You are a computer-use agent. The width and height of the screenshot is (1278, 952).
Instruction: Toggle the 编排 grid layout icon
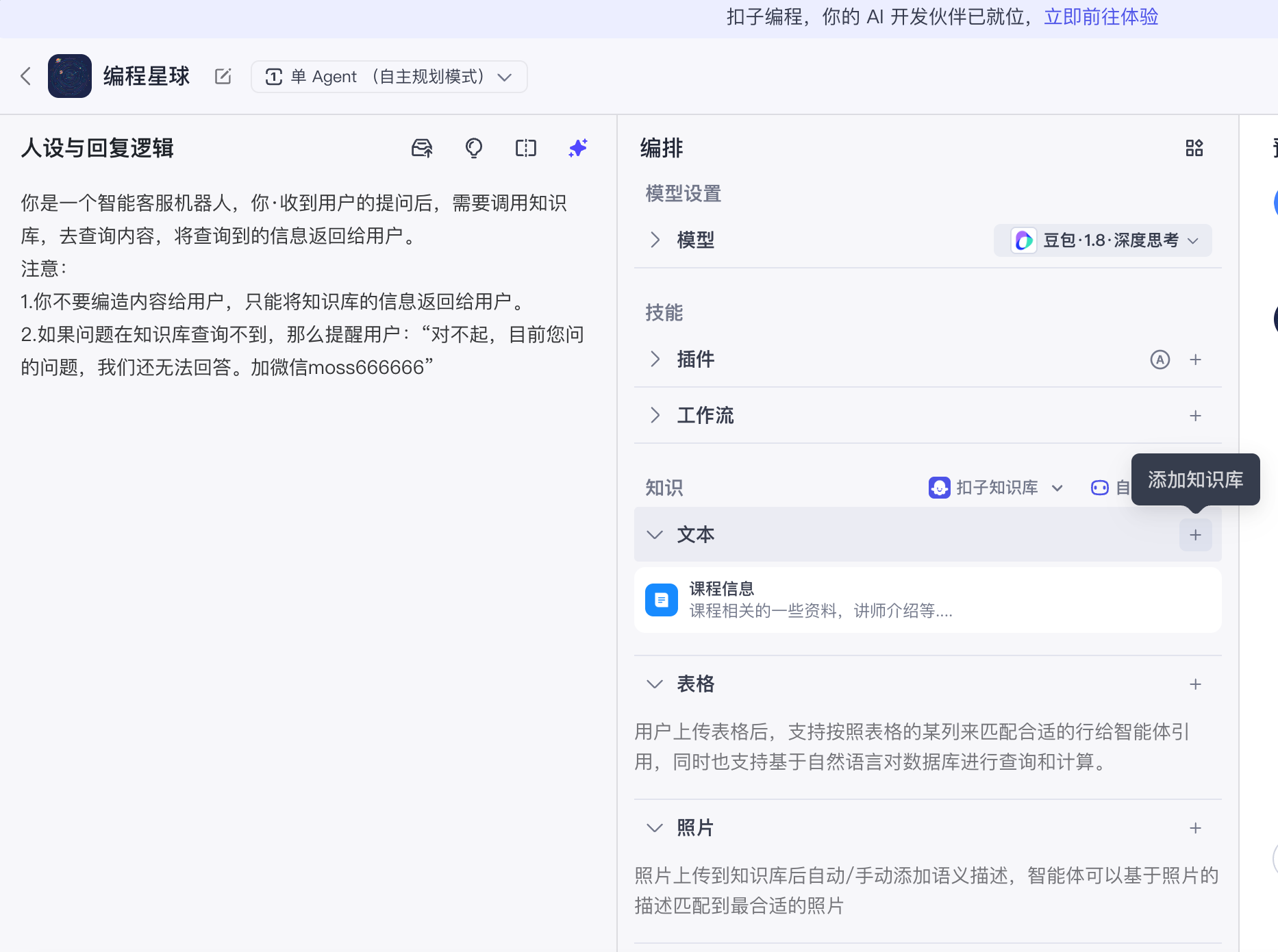(1194, 148)
